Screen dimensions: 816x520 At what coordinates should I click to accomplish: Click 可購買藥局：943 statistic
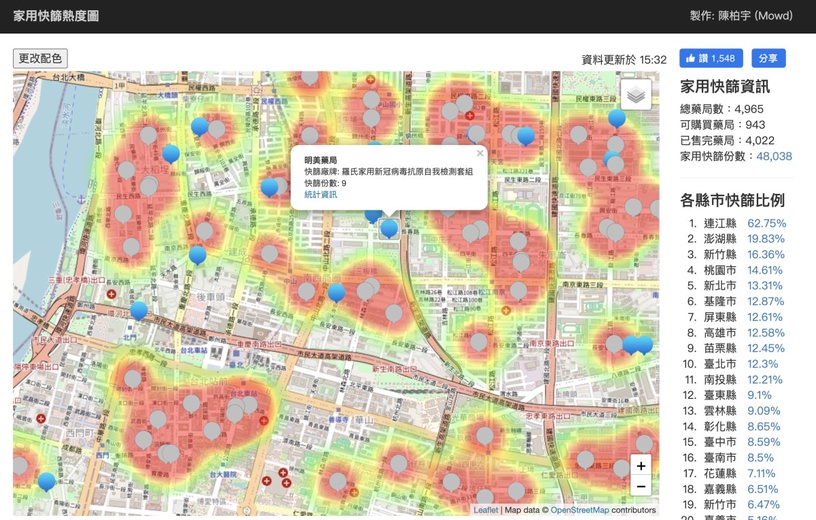[x=723, y=125]
